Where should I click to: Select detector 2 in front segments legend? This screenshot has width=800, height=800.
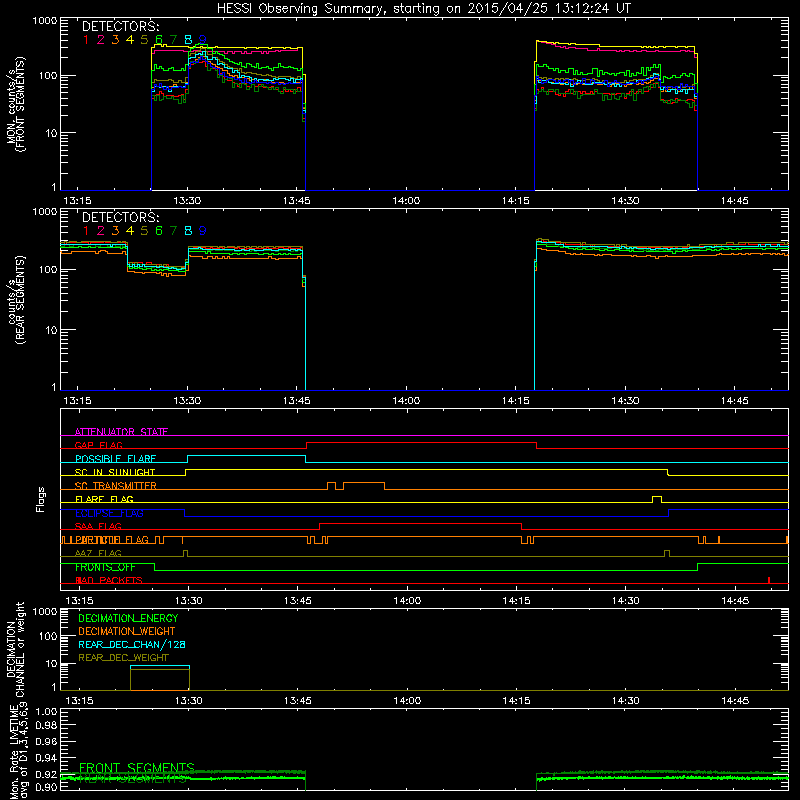point(101,40)
